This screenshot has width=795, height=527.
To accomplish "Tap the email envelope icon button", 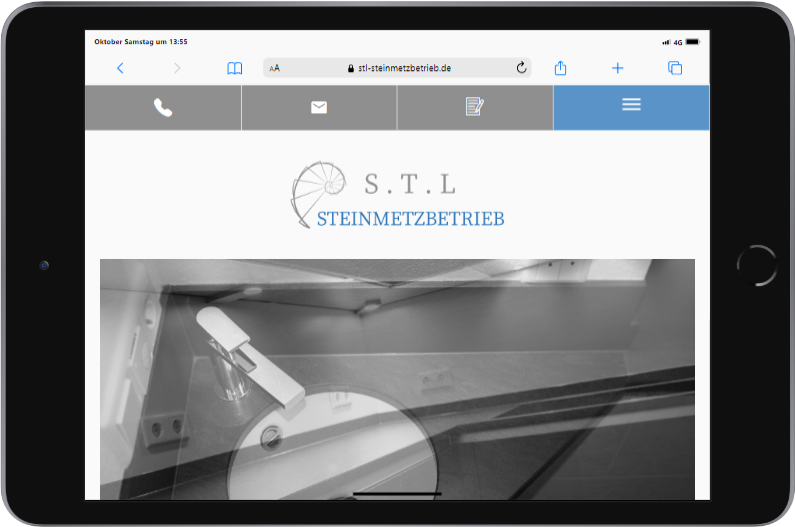I will click(319, 108).
